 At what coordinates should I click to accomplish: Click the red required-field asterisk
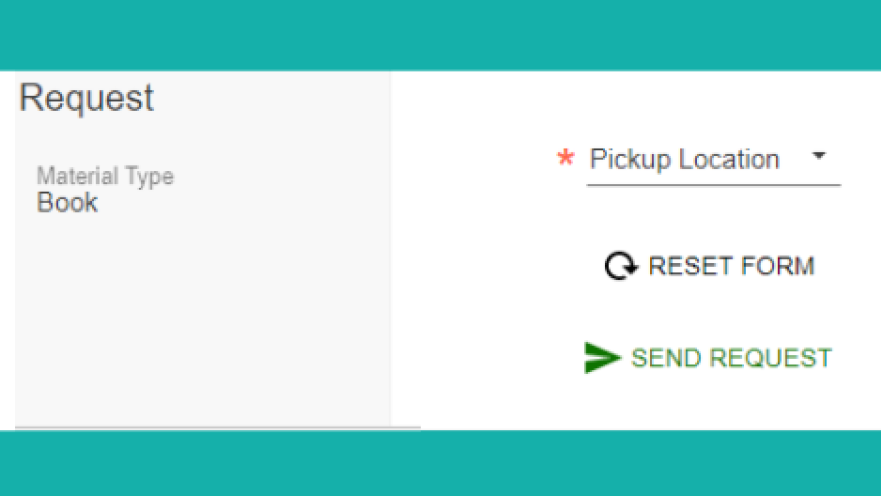(566, 158)
